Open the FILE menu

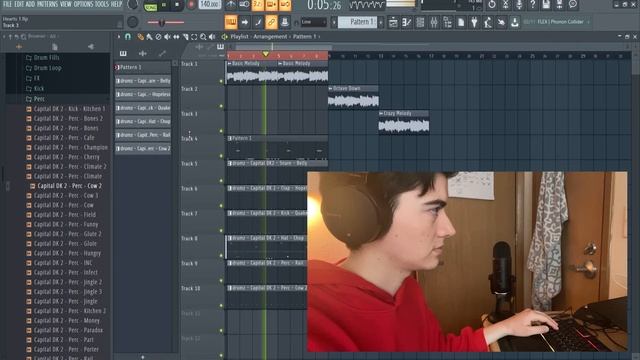[x=7, y=4]
